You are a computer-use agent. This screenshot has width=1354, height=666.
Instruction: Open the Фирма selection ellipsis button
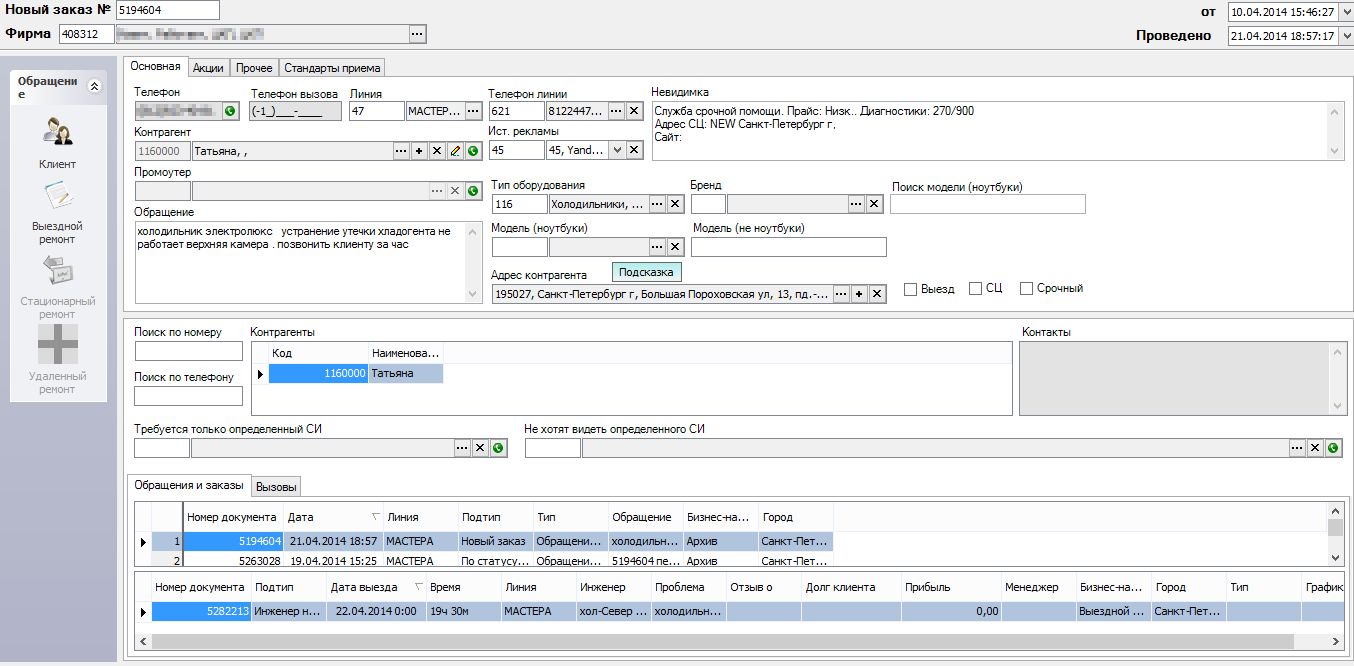417,34
